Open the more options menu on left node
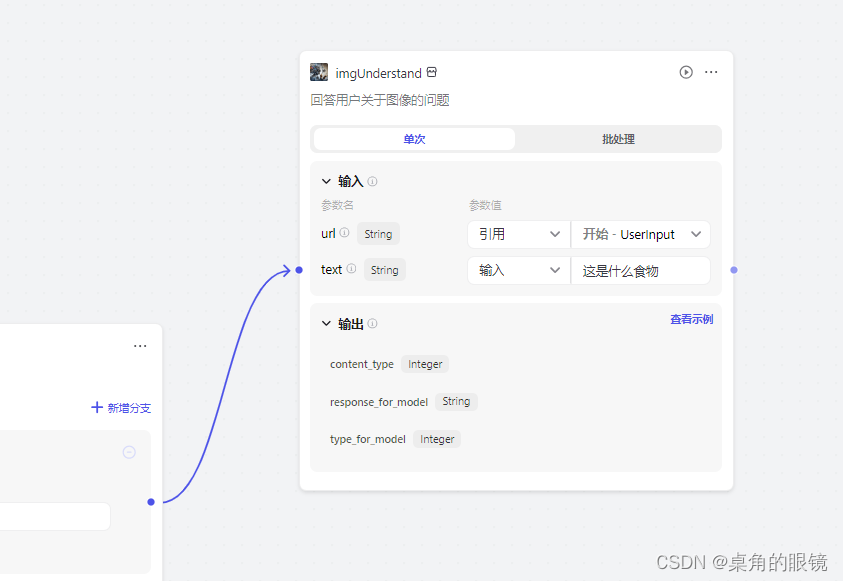This screenshot has width=843, height=581. pyautogui.click(x=140, y=345)
